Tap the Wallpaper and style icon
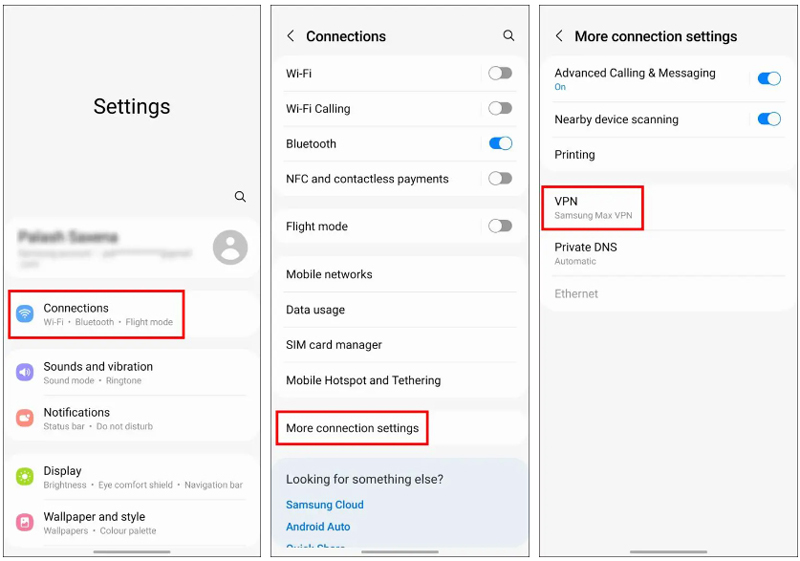The height and width of the screenshot is (561, 800). coord(25,522)
